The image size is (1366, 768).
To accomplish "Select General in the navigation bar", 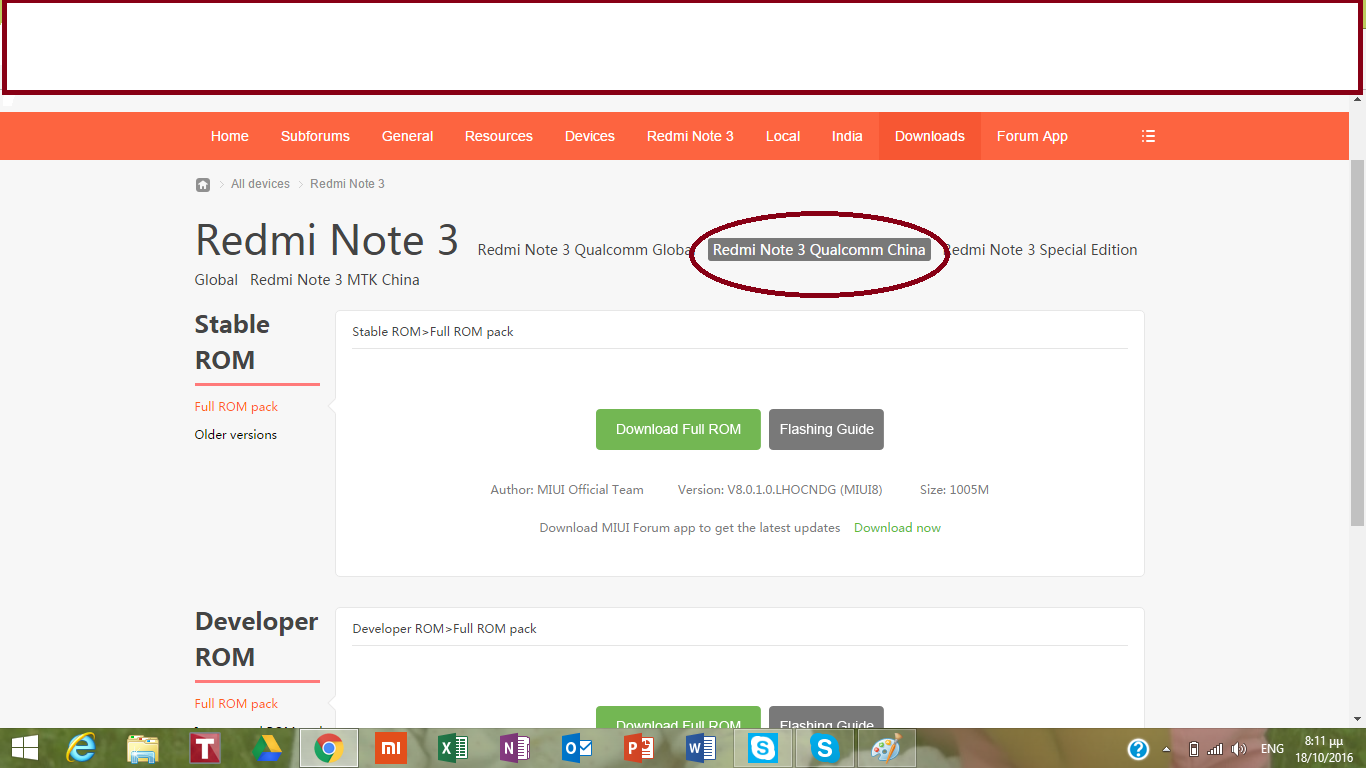I will [407, 136].
